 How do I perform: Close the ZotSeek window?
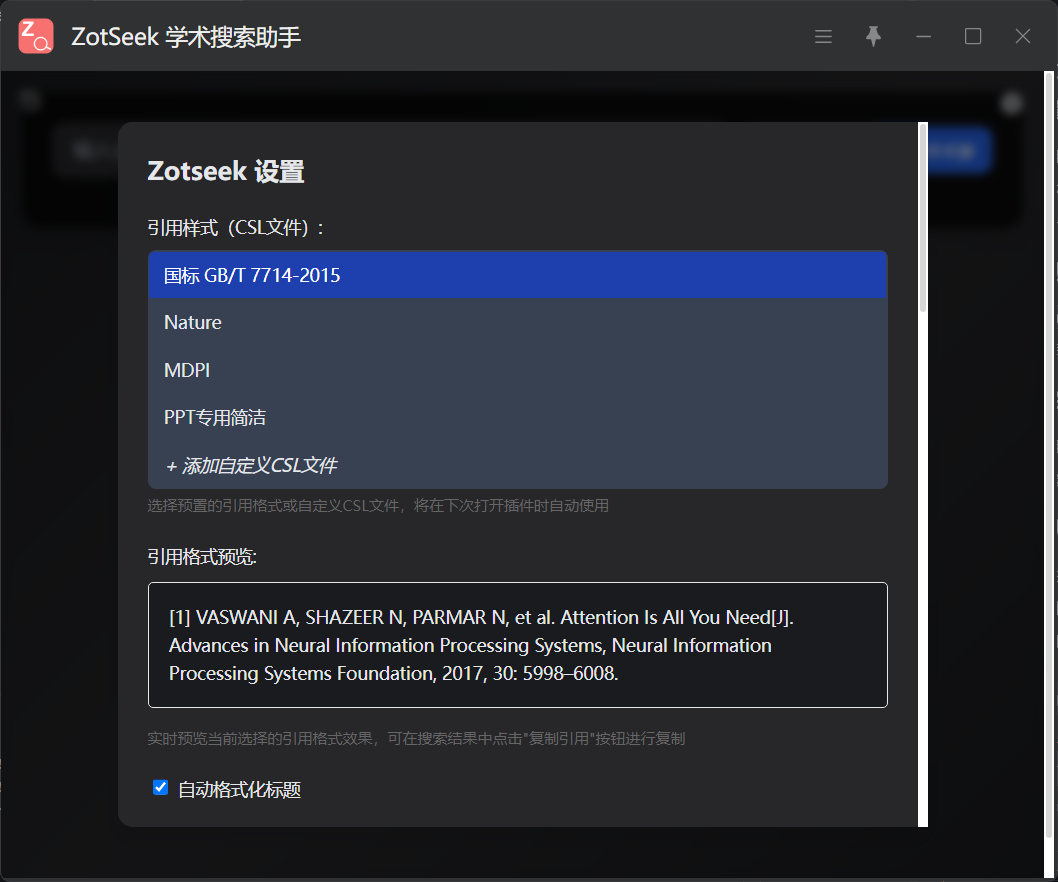point(1023,36)
